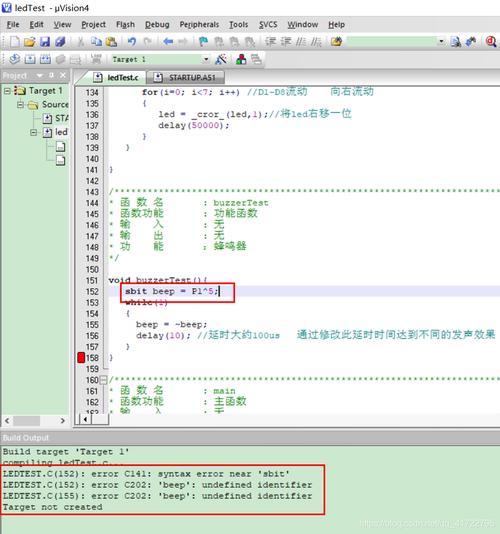Uncomment selected lines icon
500x534 pixels.
point(316,42)
